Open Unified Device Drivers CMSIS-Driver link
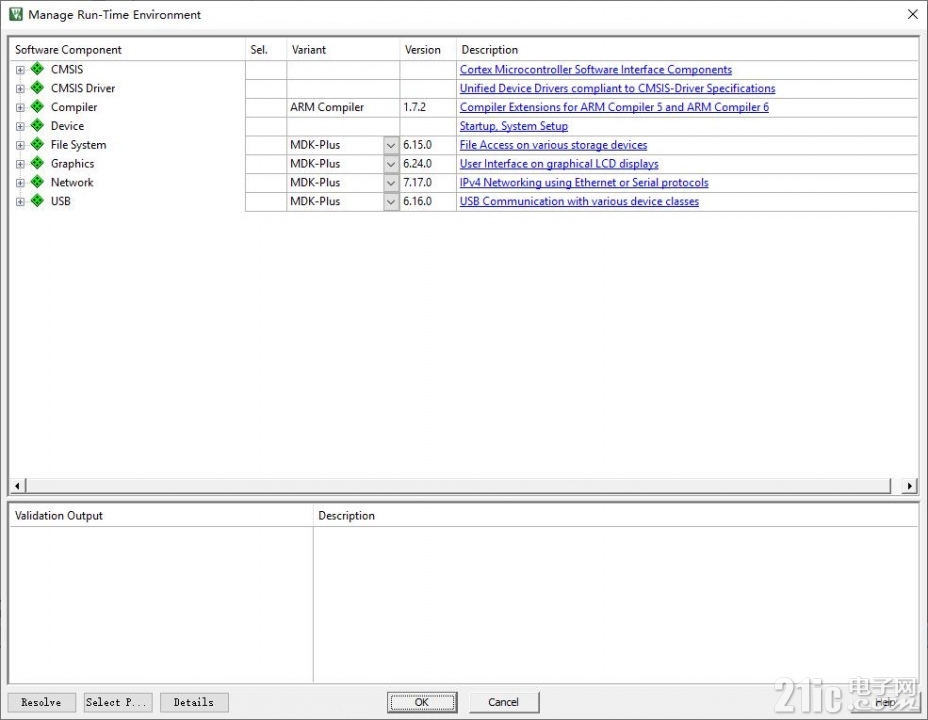Screen dimensions: 928x720 tap(617, 88)
